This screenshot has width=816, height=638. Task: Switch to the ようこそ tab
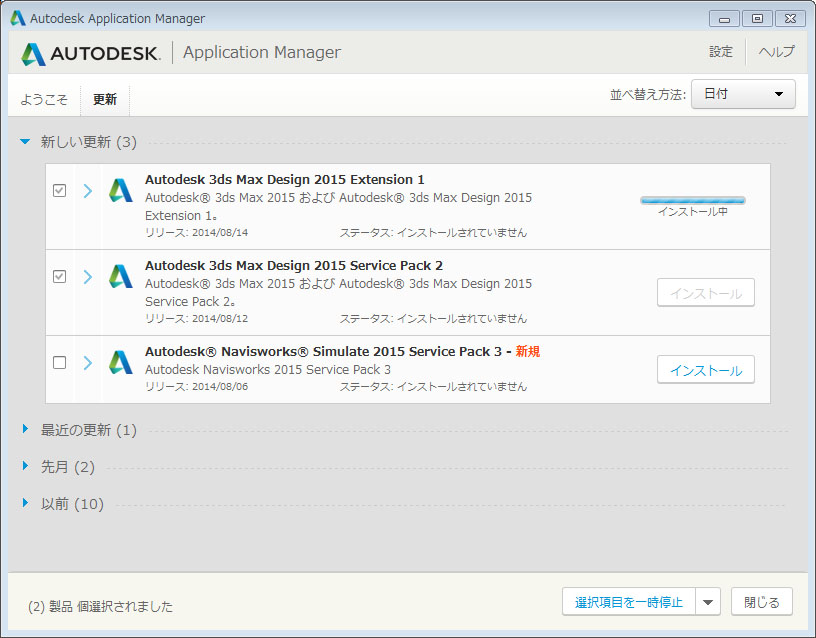pyautogui.click(x=44, y=100)
